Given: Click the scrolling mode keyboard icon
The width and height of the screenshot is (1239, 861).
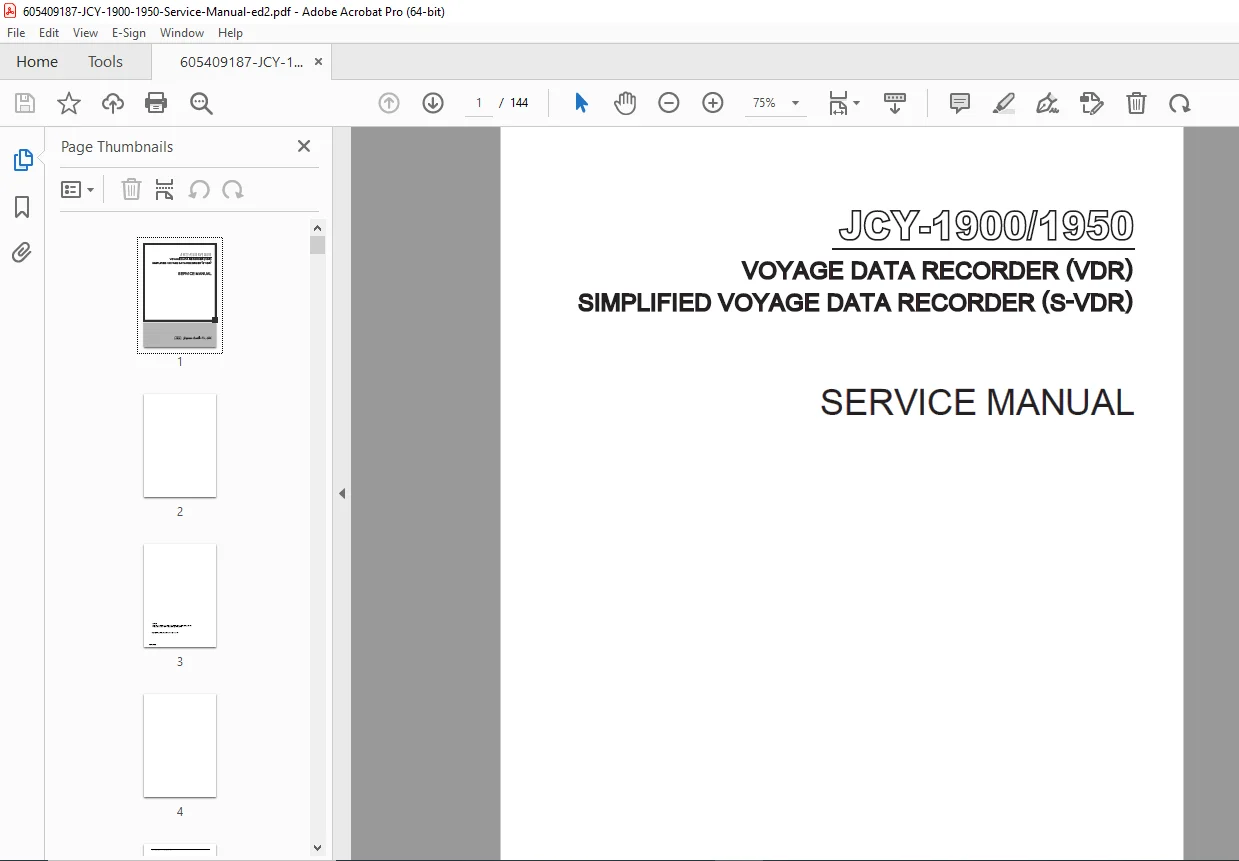Looking at the screenshot, I should (x=895, y=103).
